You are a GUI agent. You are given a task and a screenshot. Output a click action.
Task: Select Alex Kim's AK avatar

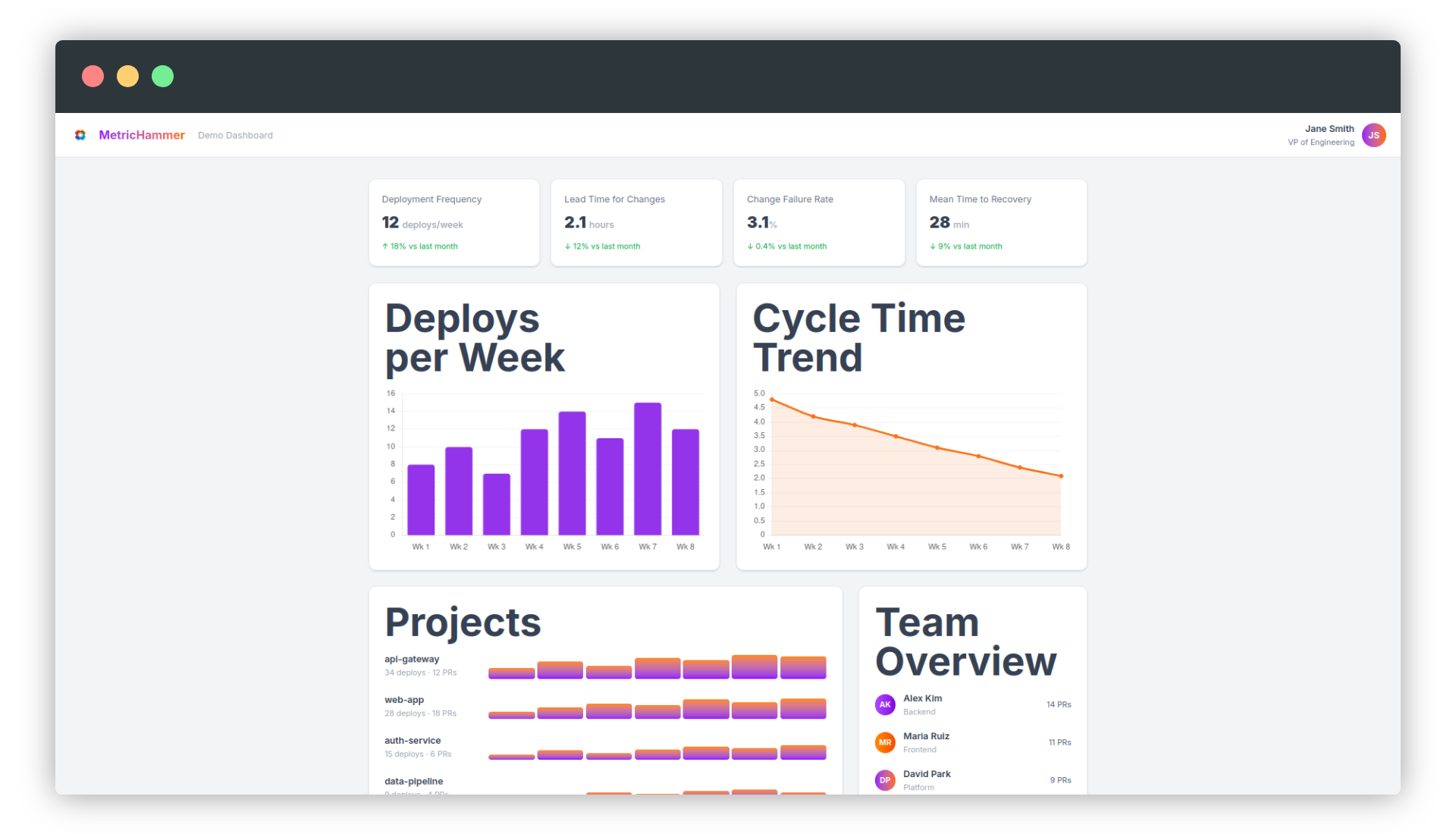[885, 704]
